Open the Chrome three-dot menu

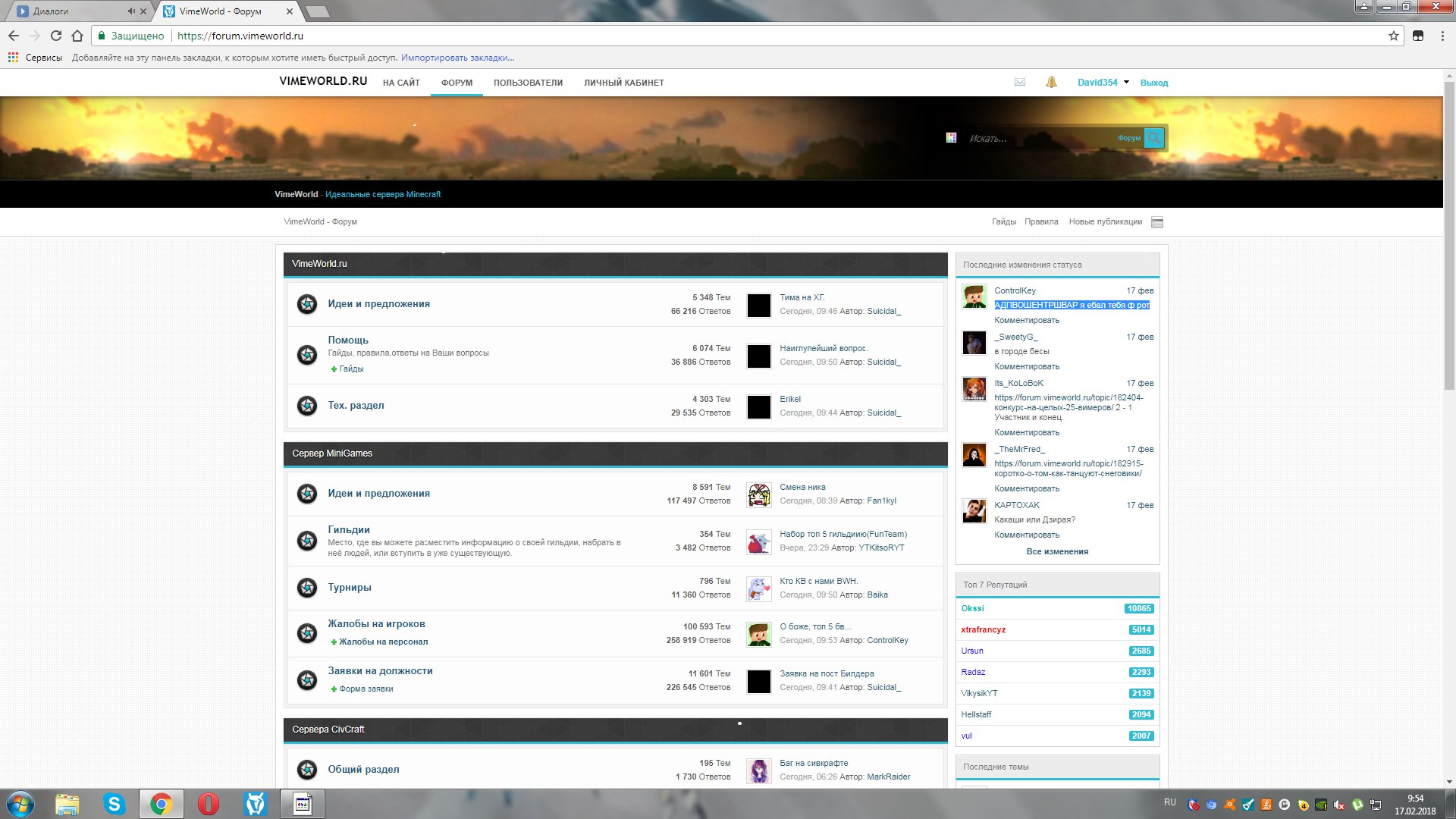pos(1442,36)
